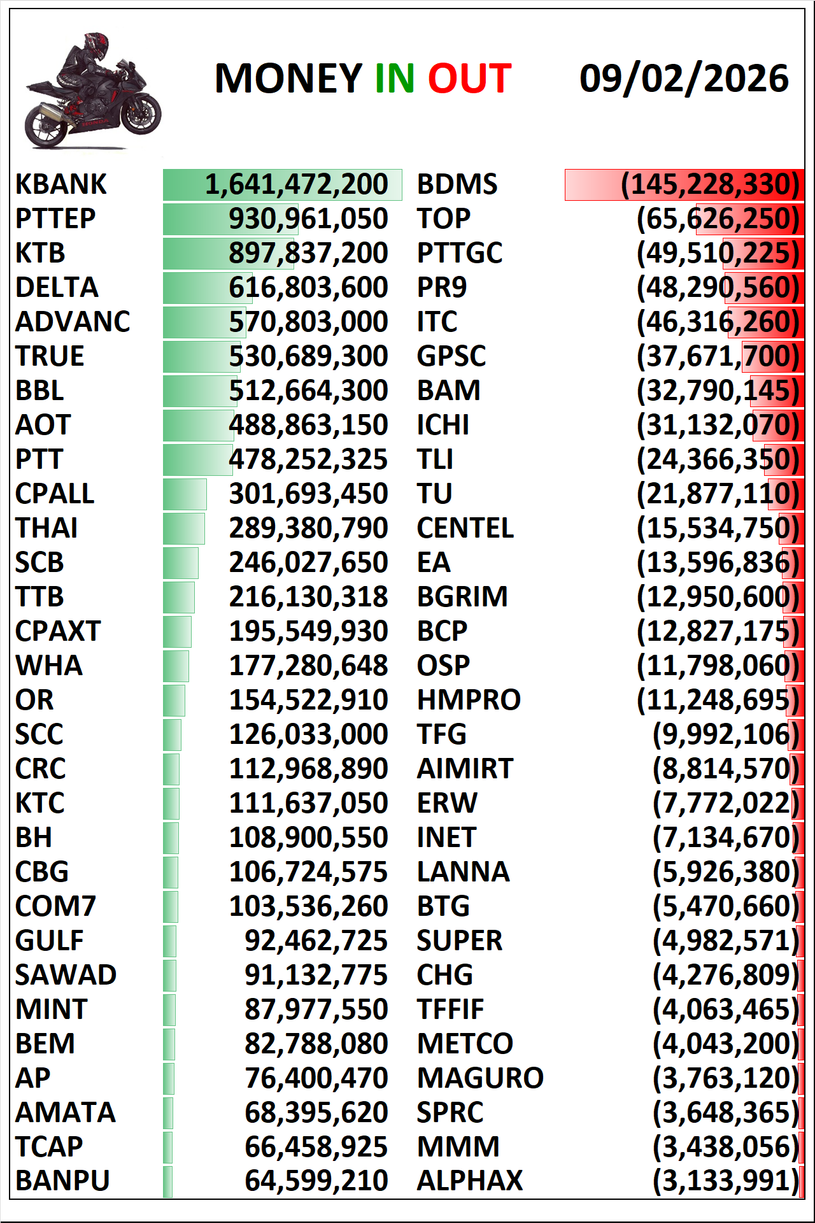The image size is (815, 1223).
Task: Click the KBANK ticker label
Action: tap(61, 185)
